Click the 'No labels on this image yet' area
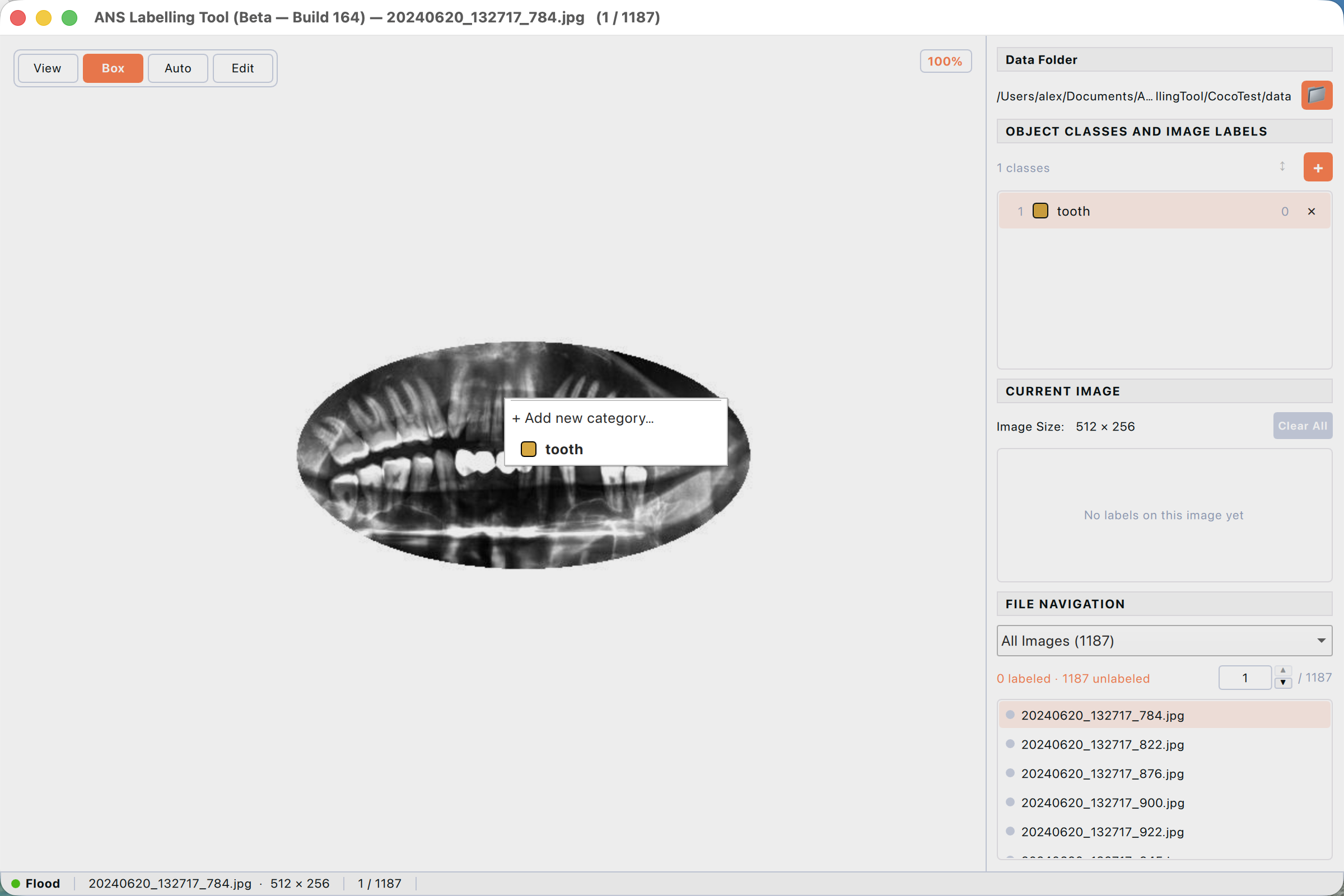Image resolution: width=1344 pixels, height=896 pixels. click(1164, 515)
